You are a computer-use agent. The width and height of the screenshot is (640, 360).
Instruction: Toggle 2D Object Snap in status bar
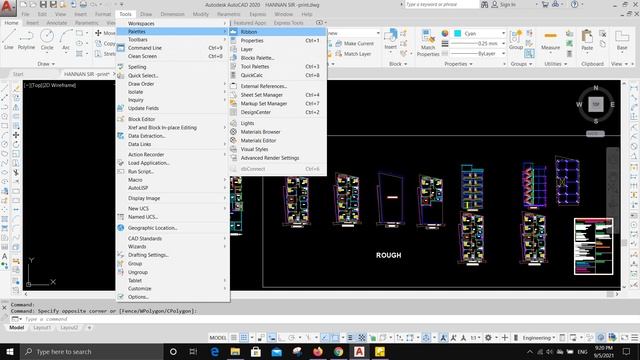click(335, 338)
